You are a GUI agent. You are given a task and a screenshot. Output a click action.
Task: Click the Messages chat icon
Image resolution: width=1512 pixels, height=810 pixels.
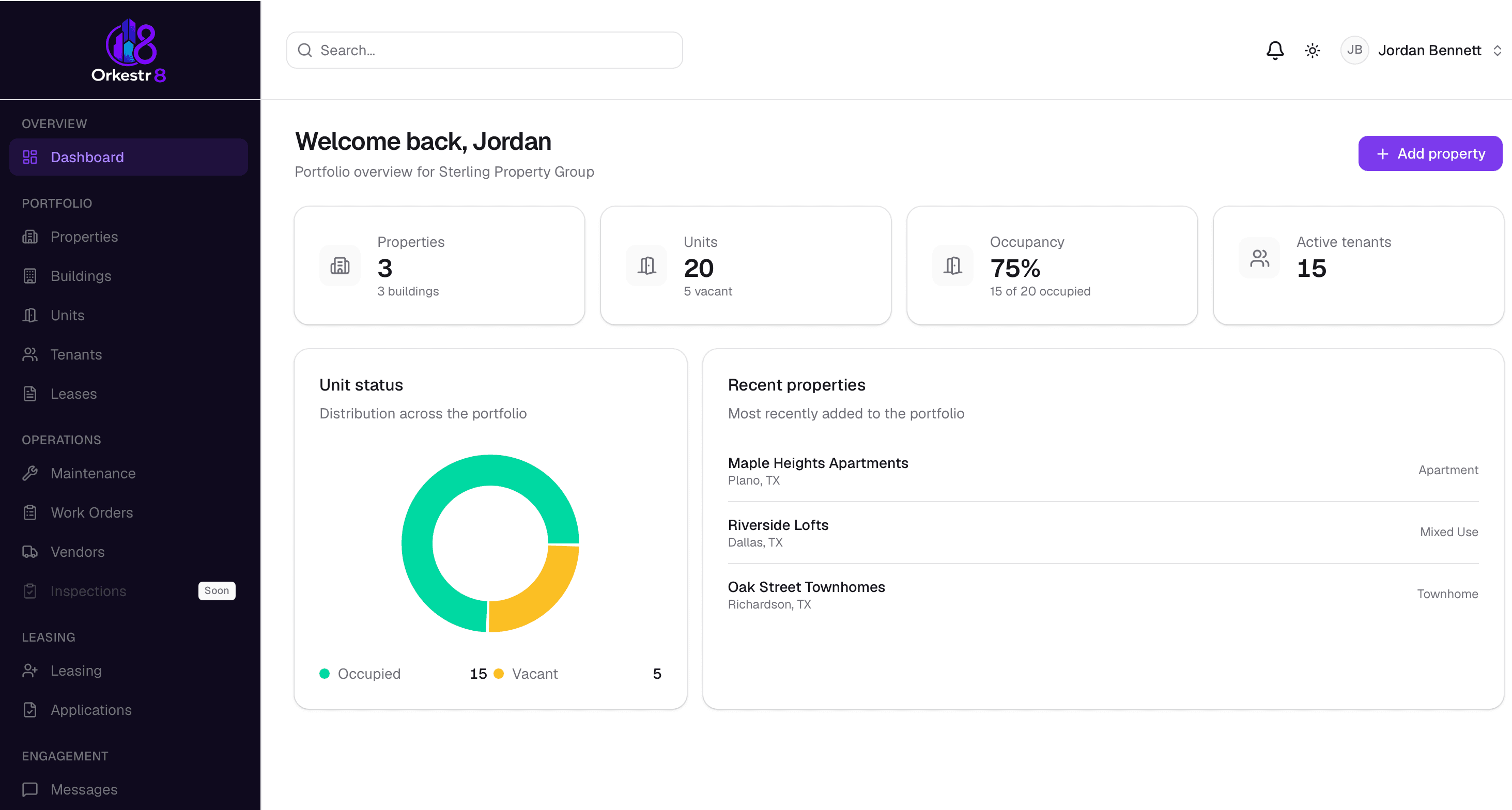(x=30, y=789)
